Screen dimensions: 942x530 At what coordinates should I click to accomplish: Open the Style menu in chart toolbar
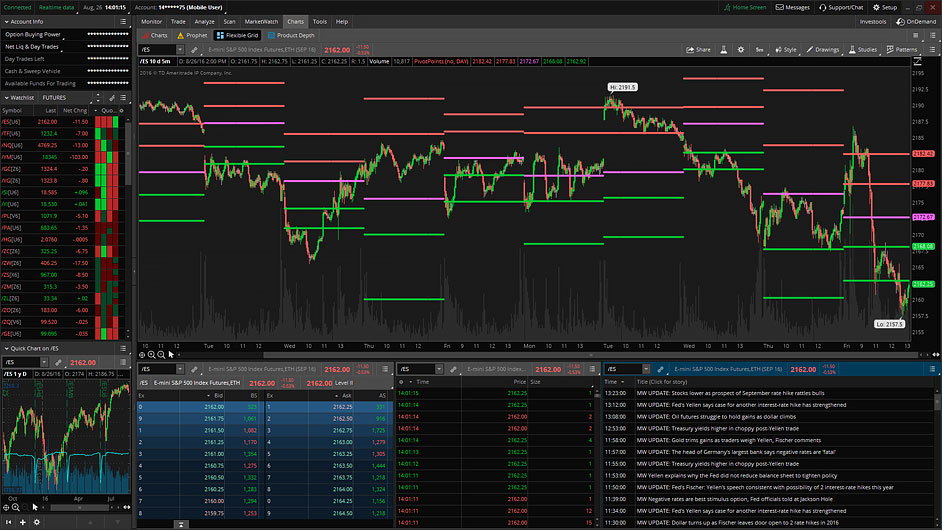point(786,50)
